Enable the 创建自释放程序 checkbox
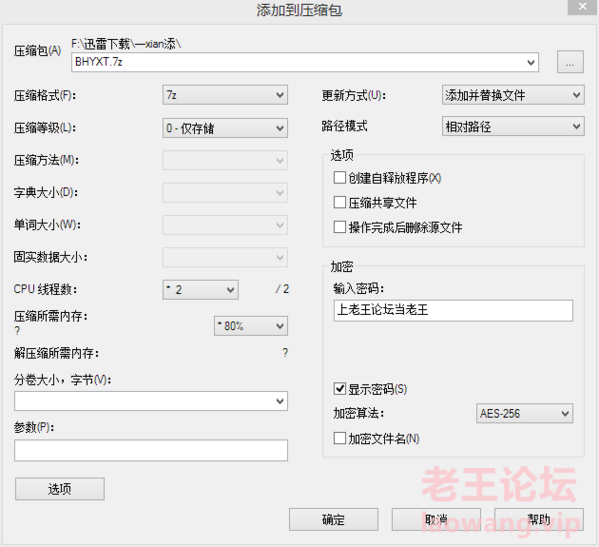The height and width of the screenshot is (547, 599). (340, 178)
